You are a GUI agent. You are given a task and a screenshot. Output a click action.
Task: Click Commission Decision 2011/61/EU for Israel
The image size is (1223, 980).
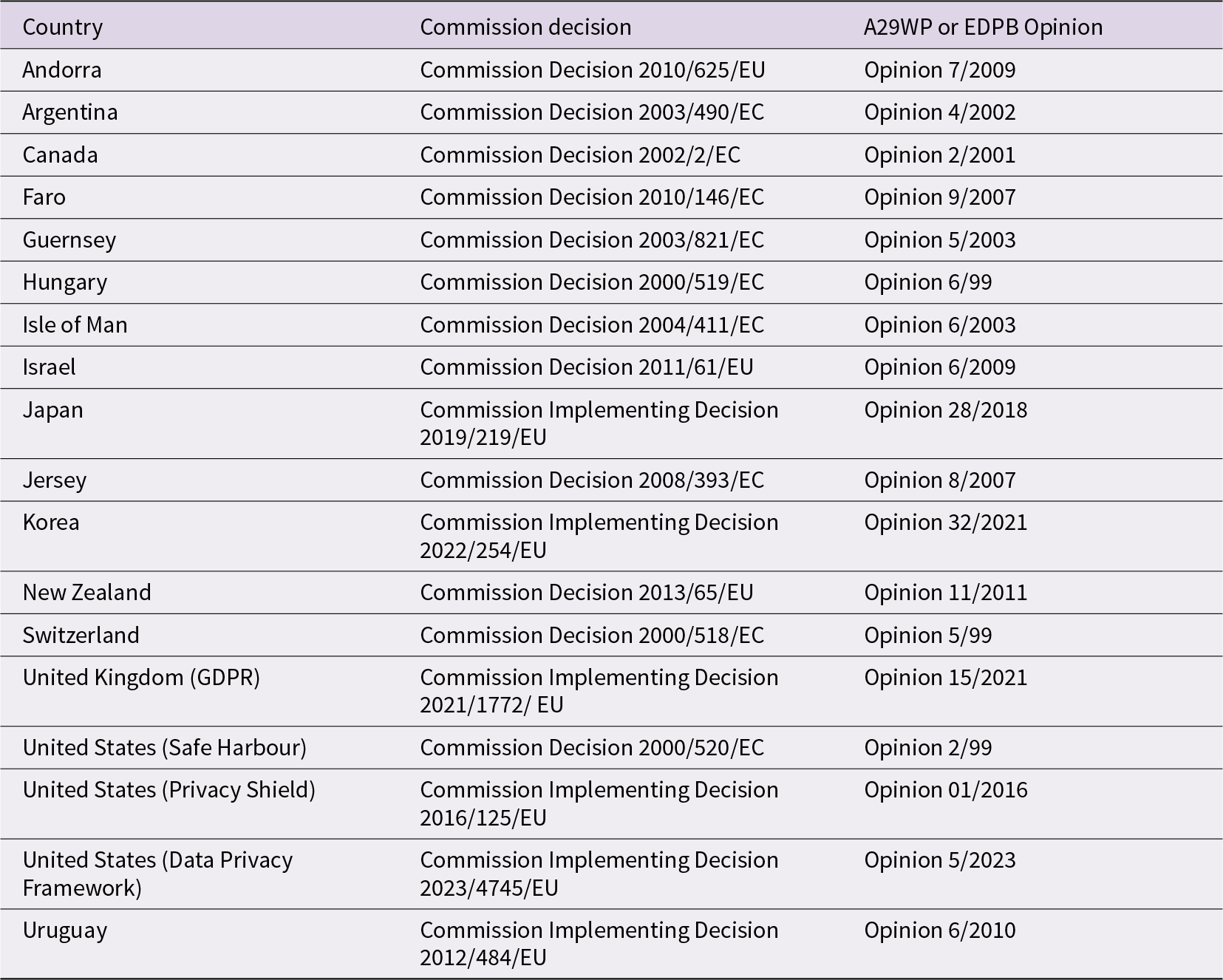587,367
